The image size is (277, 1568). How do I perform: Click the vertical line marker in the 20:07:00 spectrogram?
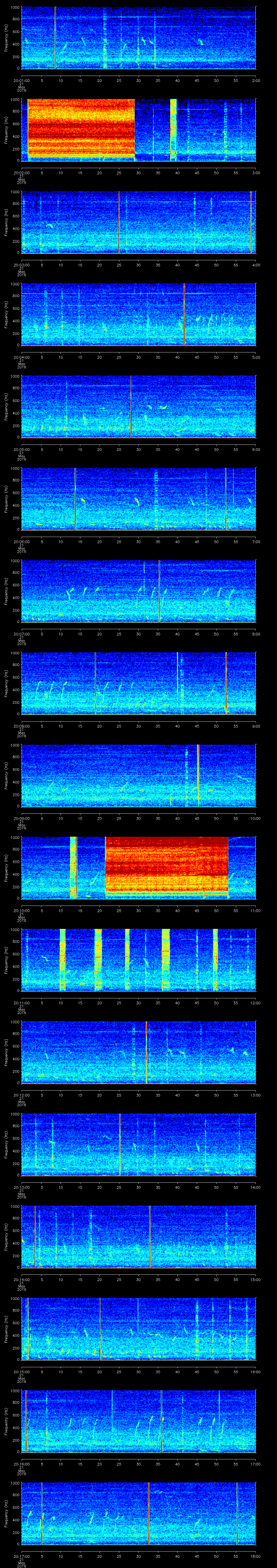point(160,591)
